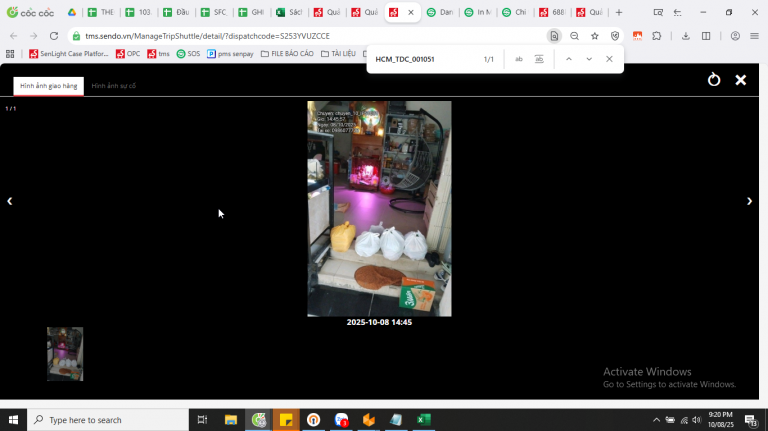Open the red extension icon in toolbar
This screenshot has width=768, height=431.
pyautogui.click(x=637, y=36)
